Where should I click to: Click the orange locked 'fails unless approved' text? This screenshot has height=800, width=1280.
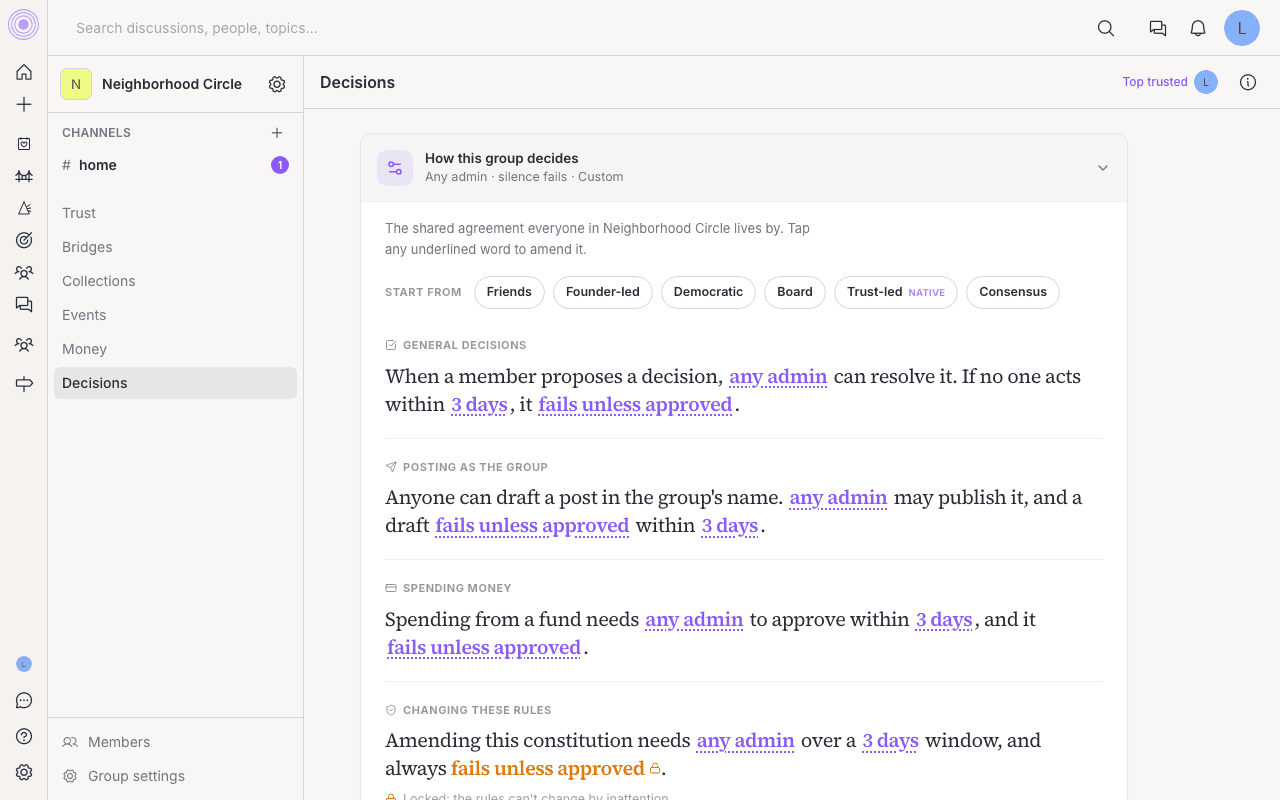click(x=548, y=769)
